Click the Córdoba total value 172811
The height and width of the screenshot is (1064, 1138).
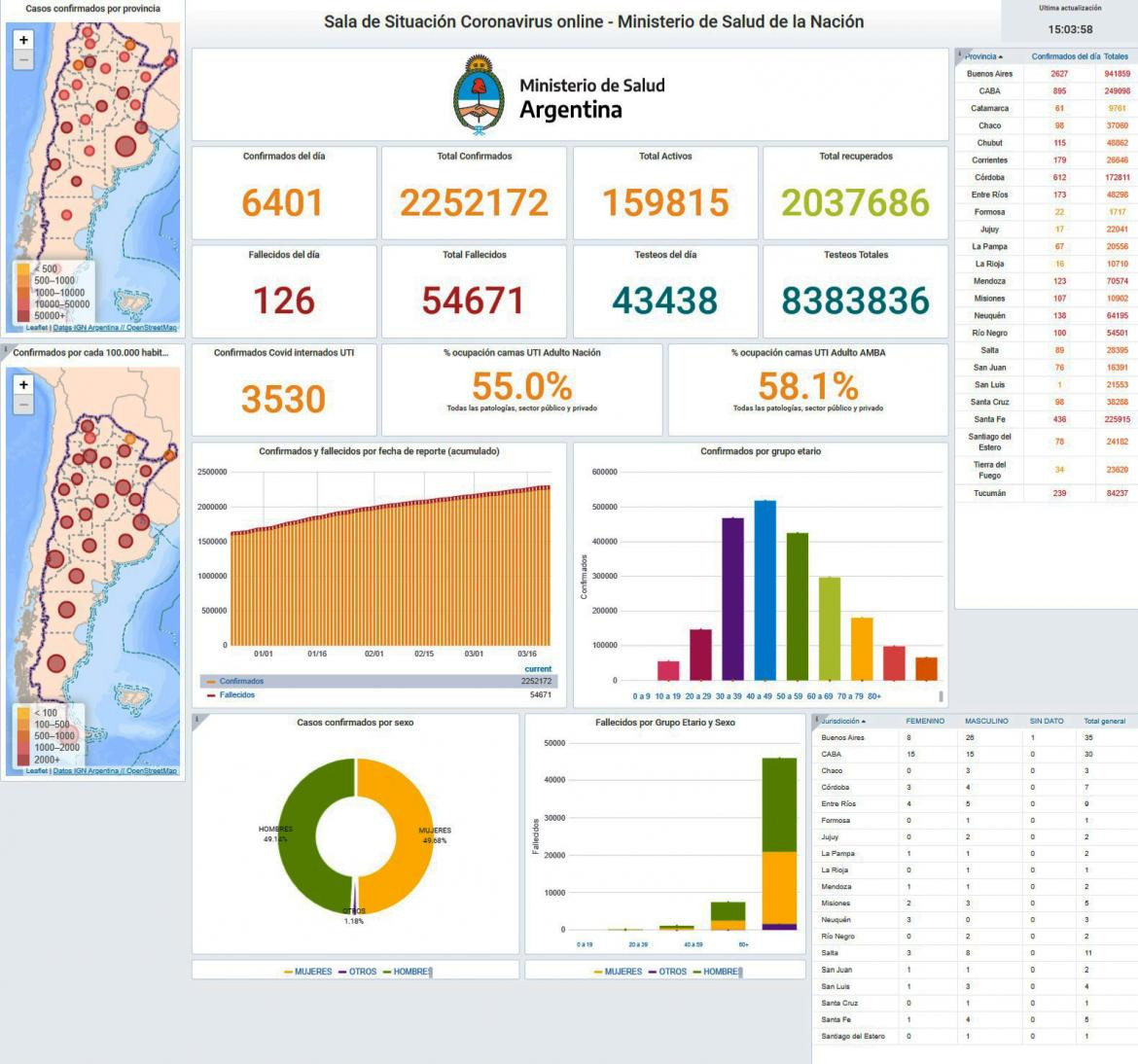[1117, 177]
